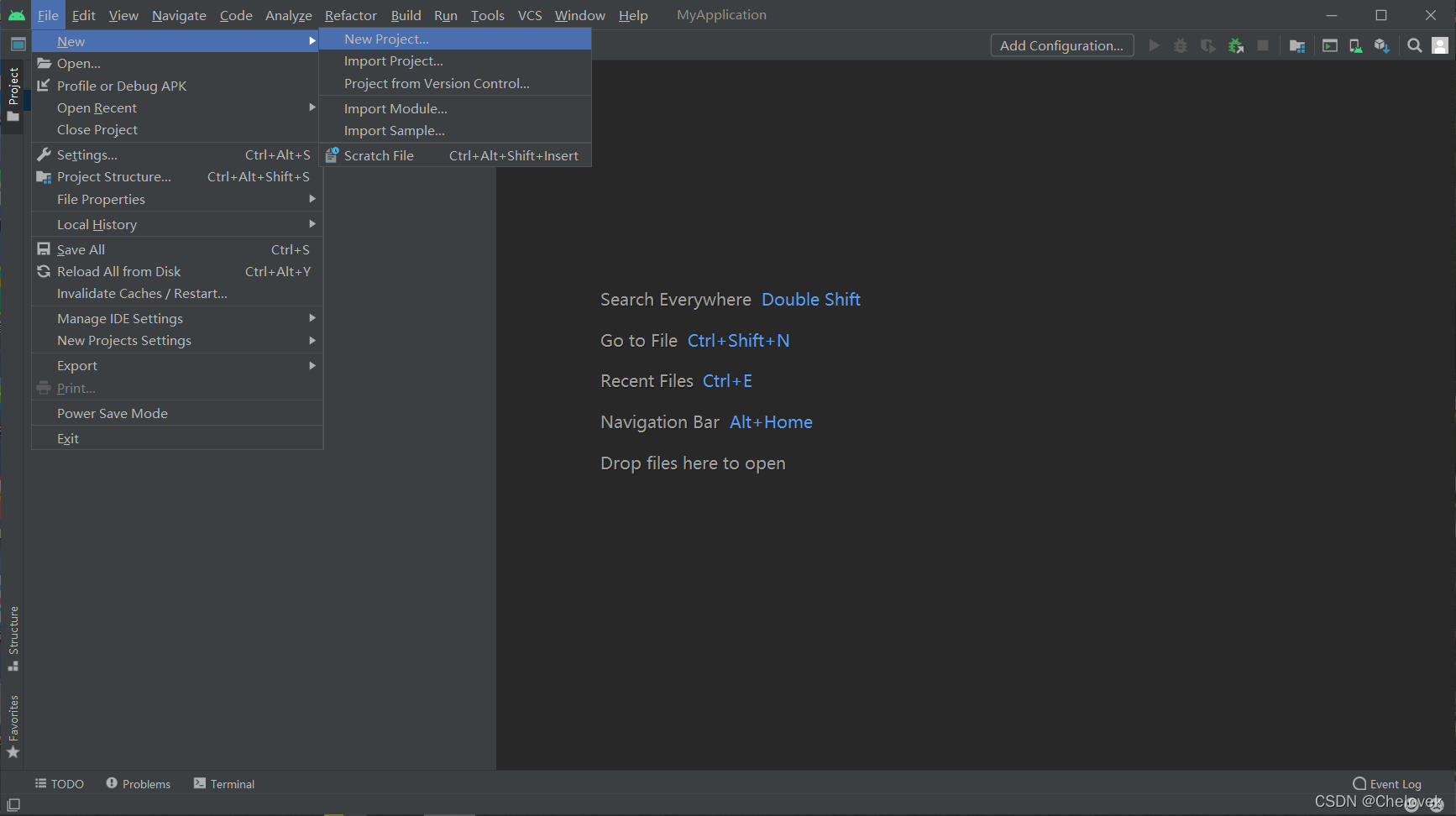This screenshot has width=1456, height=816.
Task: Create a Scratch File
Action: pos(455,155)
